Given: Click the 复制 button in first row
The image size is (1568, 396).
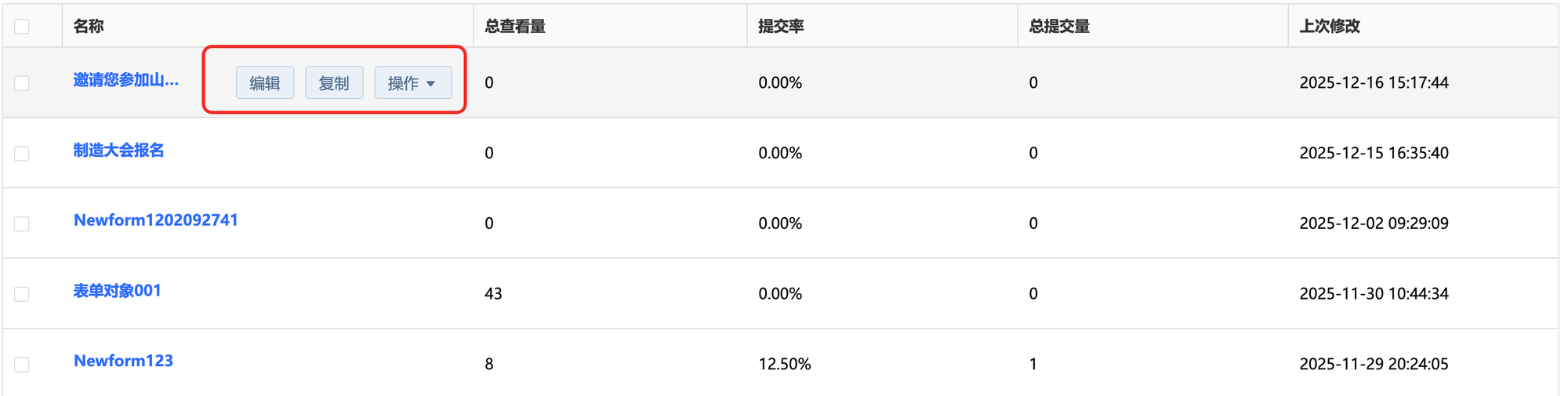Looking at the screenshot, I should [334, 83].
